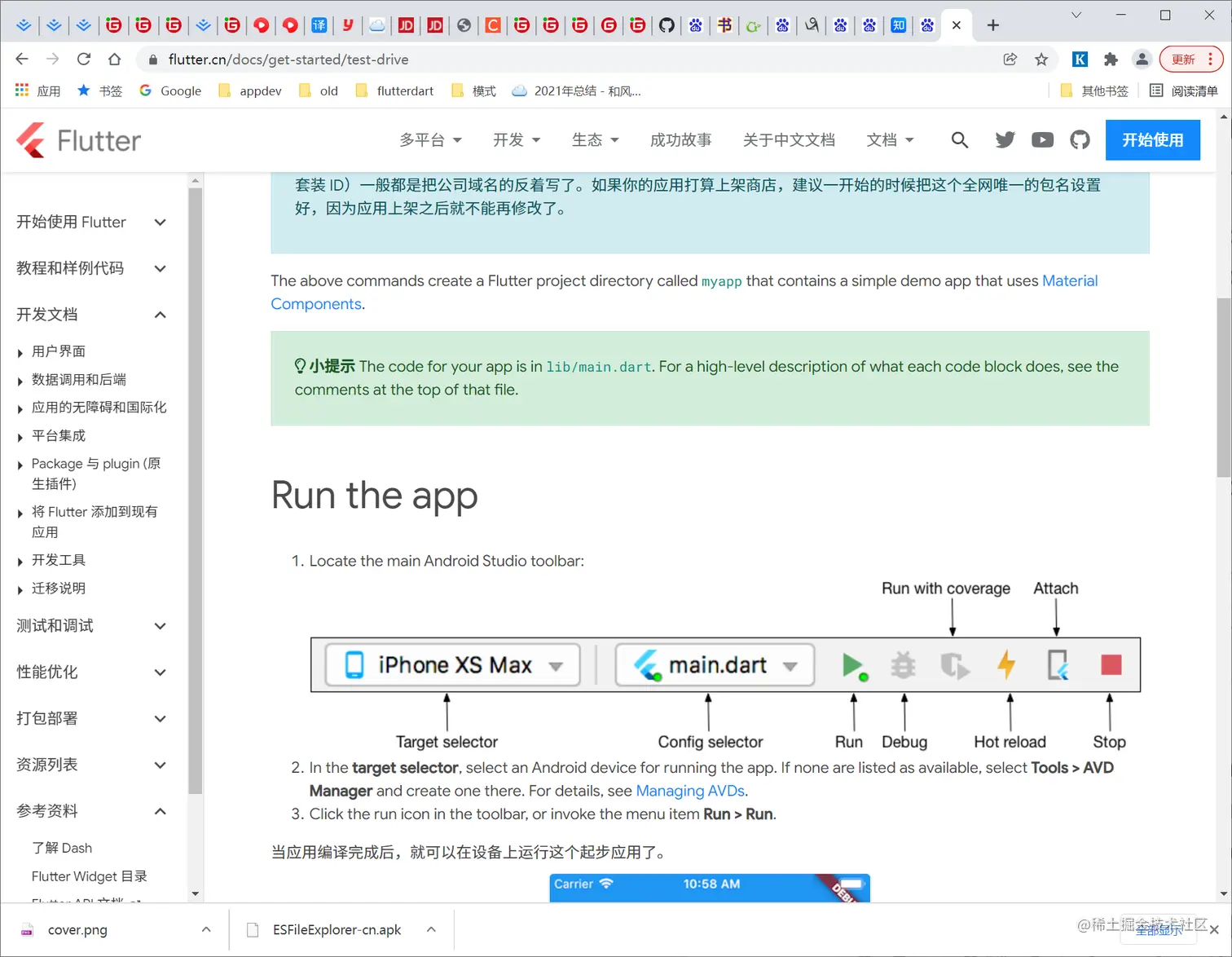The width and height of the screenshot is (1232, 957).
Task: Open the 开发 dropdown menu
Action: [x=517, y=140]
